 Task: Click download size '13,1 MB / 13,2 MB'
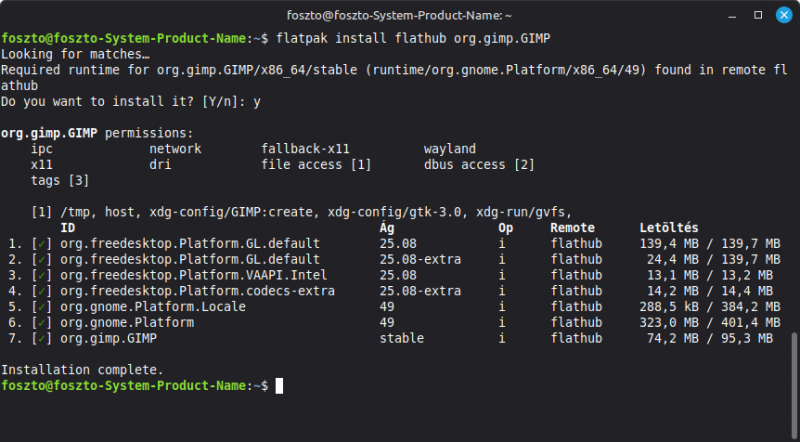tap(710, 276)
